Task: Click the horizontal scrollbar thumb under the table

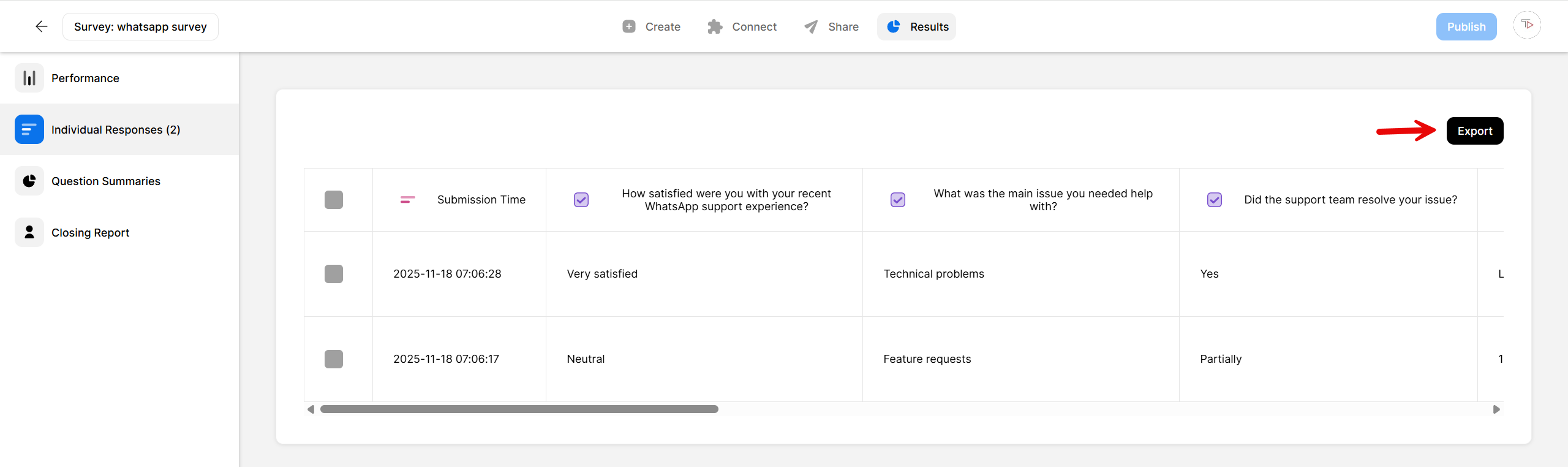Action: click(519, 409)
